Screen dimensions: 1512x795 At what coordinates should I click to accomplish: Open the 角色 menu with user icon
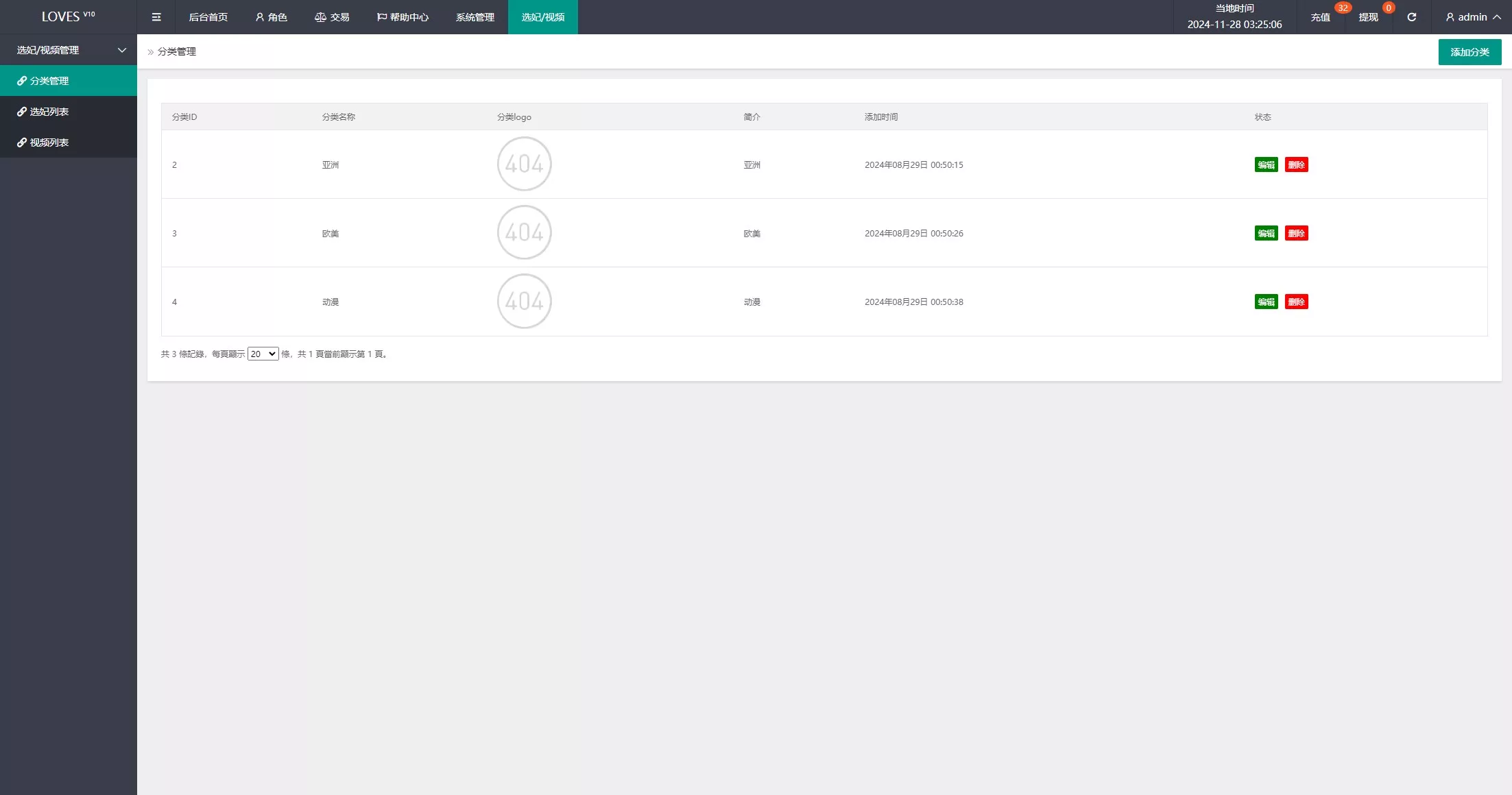[x=271, y=17]
